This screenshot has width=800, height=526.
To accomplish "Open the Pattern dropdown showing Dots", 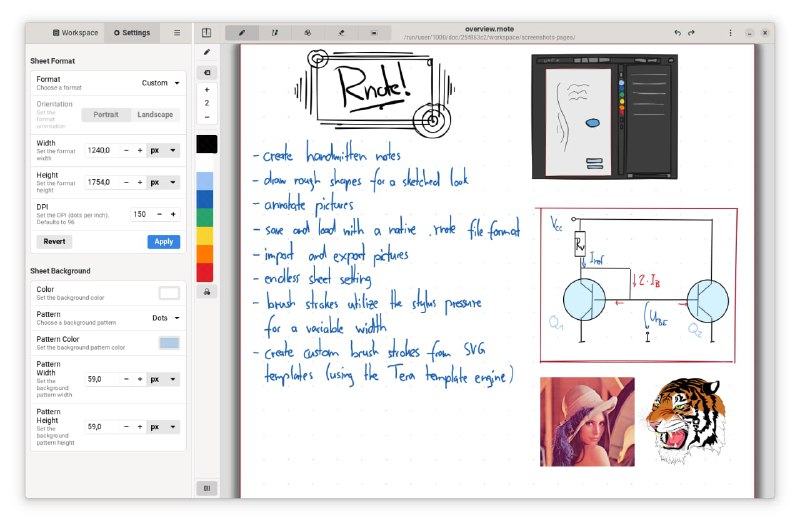I will pos(166,318).
